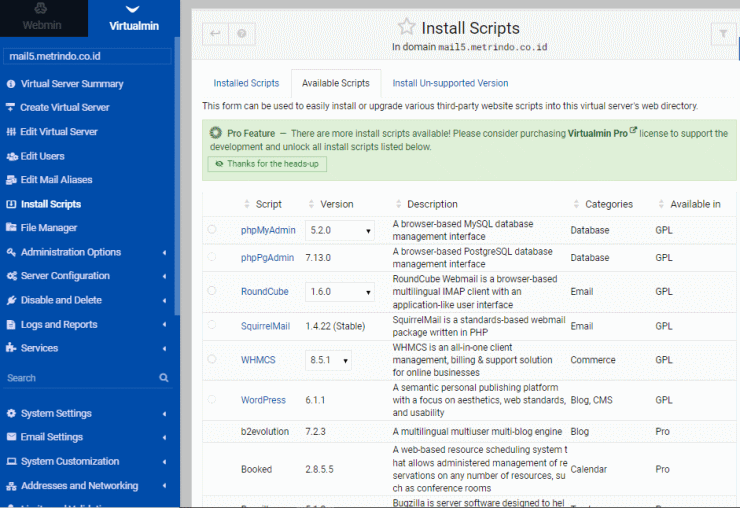Open the WordPress script link
This screenshot has width=740, height=508.
click(263, 400)
